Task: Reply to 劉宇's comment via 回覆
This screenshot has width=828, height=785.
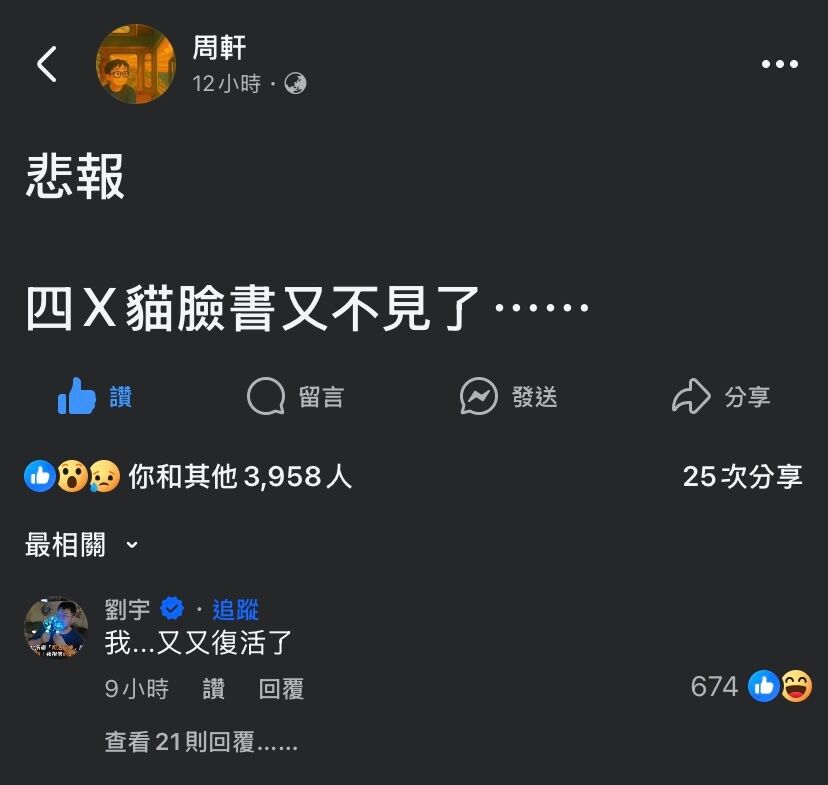Action: coord(281,689)
